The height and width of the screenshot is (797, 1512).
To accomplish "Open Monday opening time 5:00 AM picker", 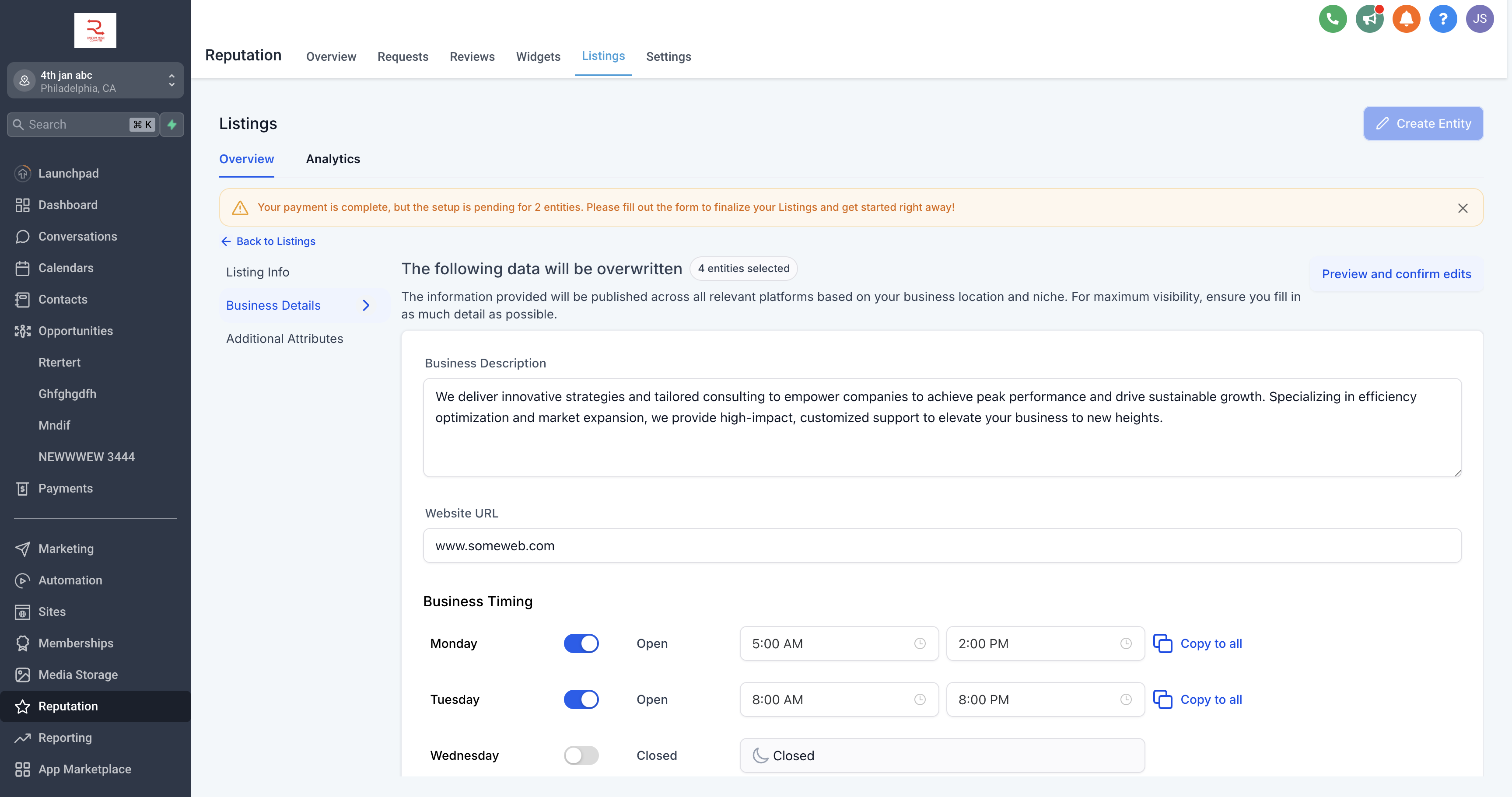I will (x=839, y=644).
